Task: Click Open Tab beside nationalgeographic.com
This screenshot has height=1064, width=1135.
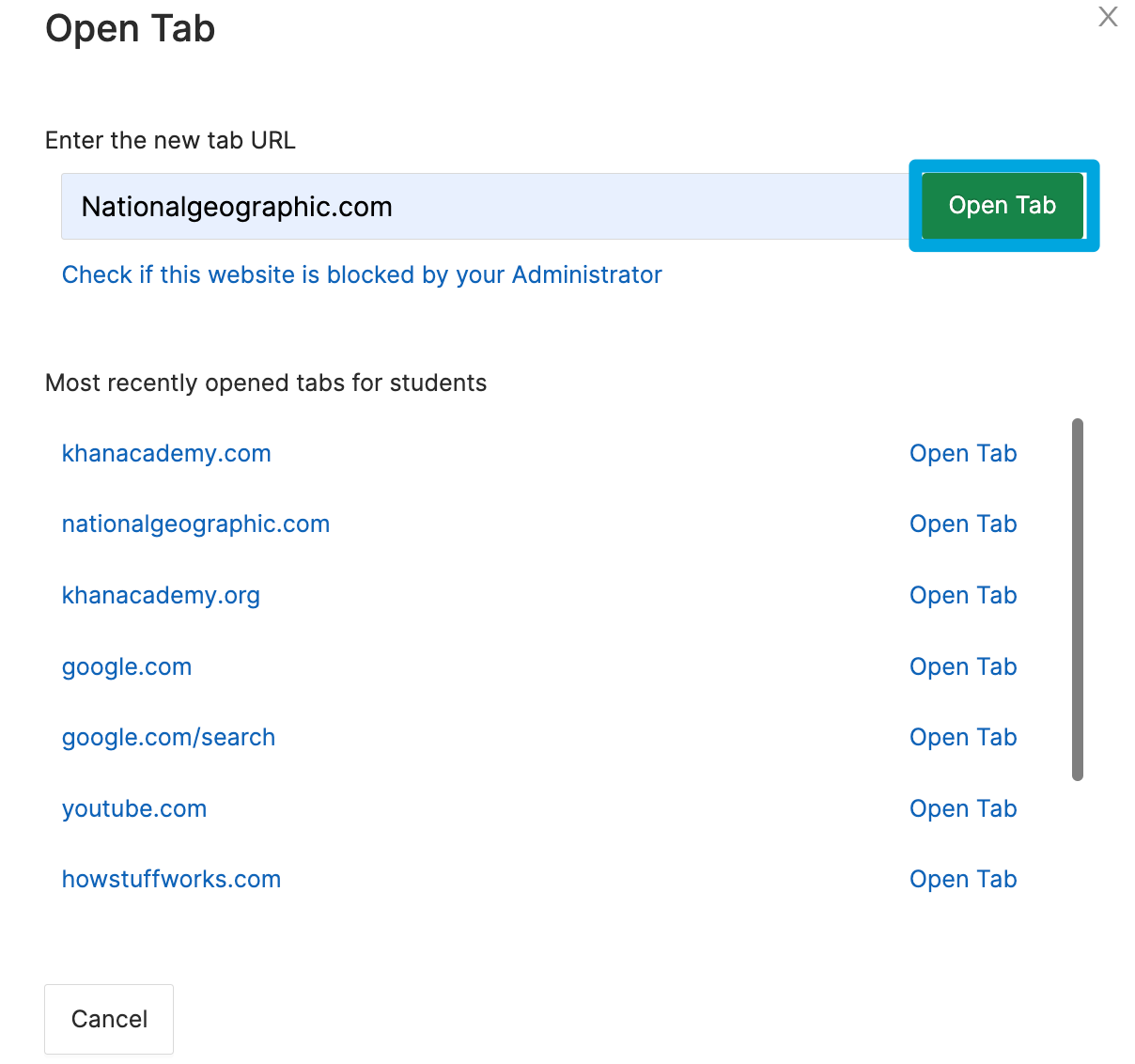Action: click(x=962, y=524)
